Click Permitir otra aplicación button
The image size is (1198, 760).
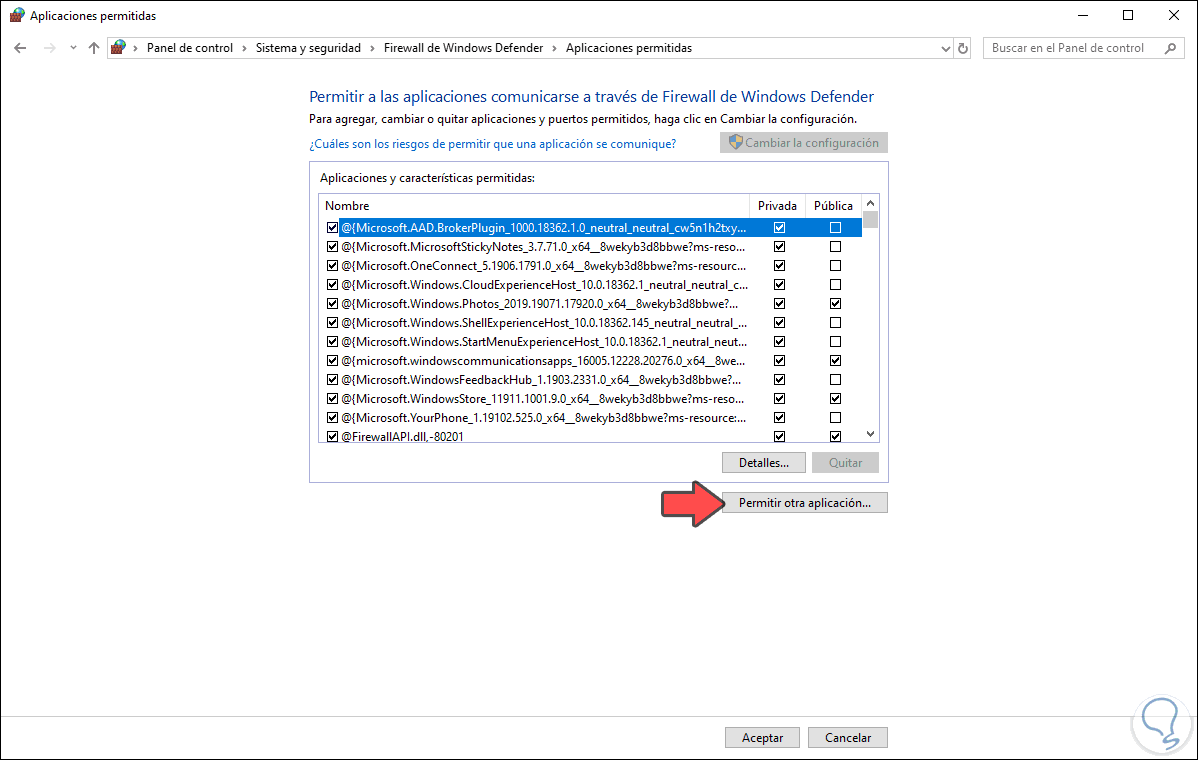(803, 502)
